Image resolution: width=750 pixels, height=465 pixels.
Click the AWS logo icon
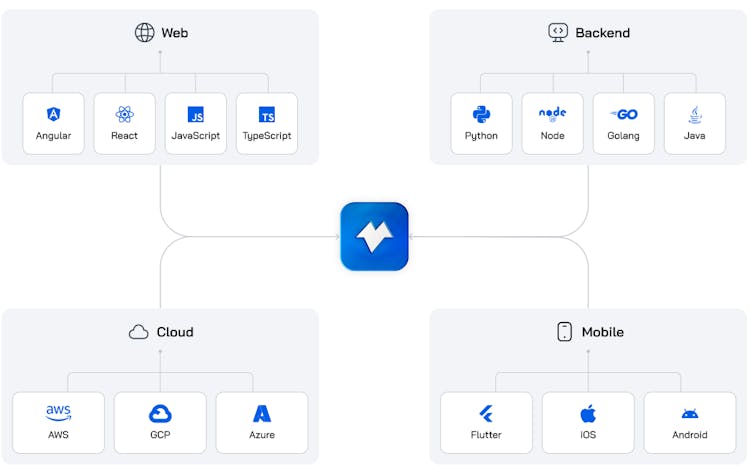point(58,413)
